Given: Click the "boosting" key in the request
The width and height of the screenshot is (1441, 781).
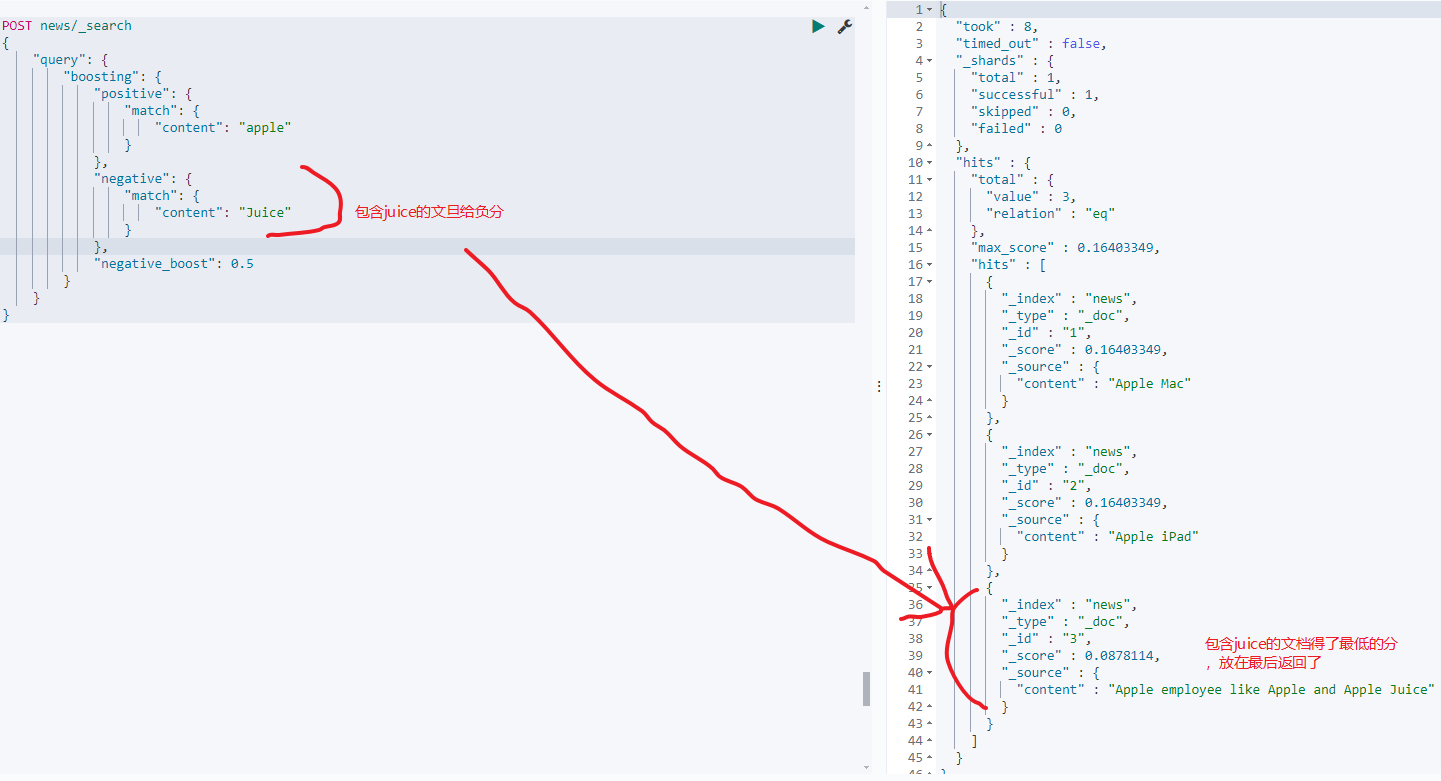Looking at the screenshot, I should [x=101, y=77].
